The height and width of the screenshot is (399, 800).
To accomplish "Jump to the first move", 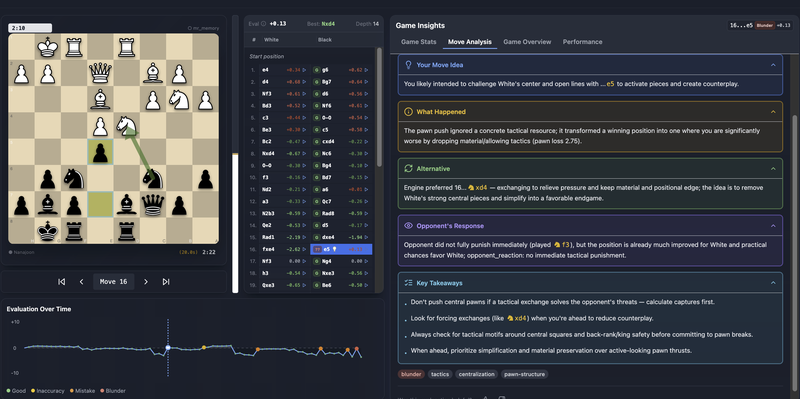I will coord(62,282).
